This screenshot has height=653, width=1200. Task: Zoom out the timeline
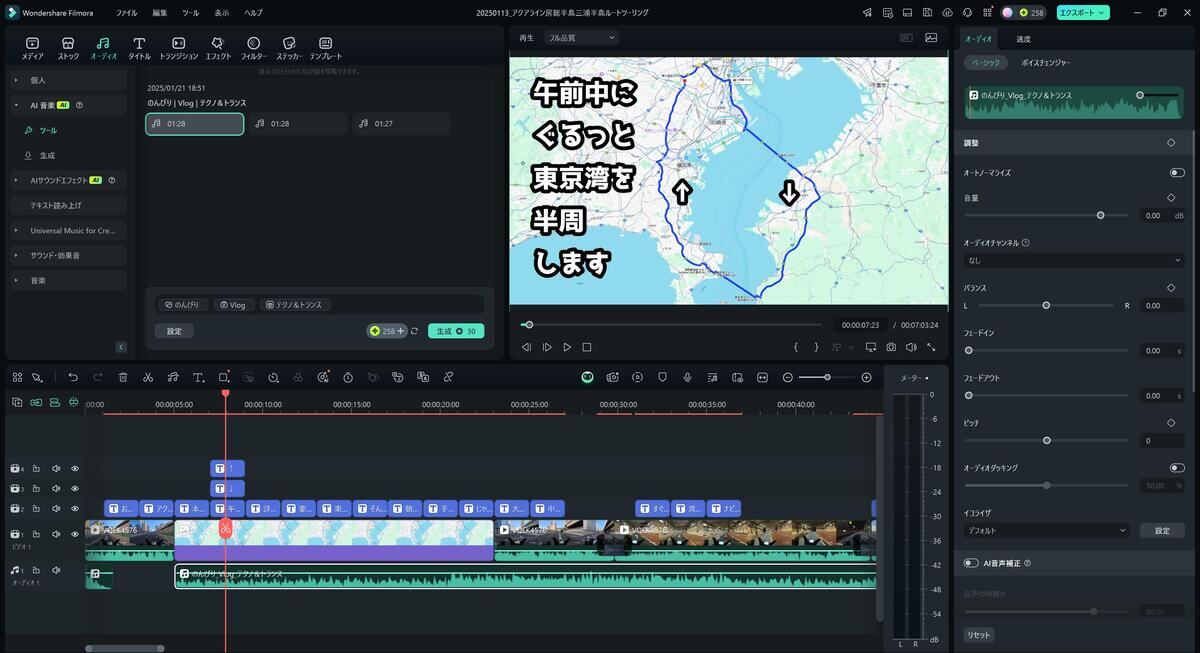click(788, 377)
